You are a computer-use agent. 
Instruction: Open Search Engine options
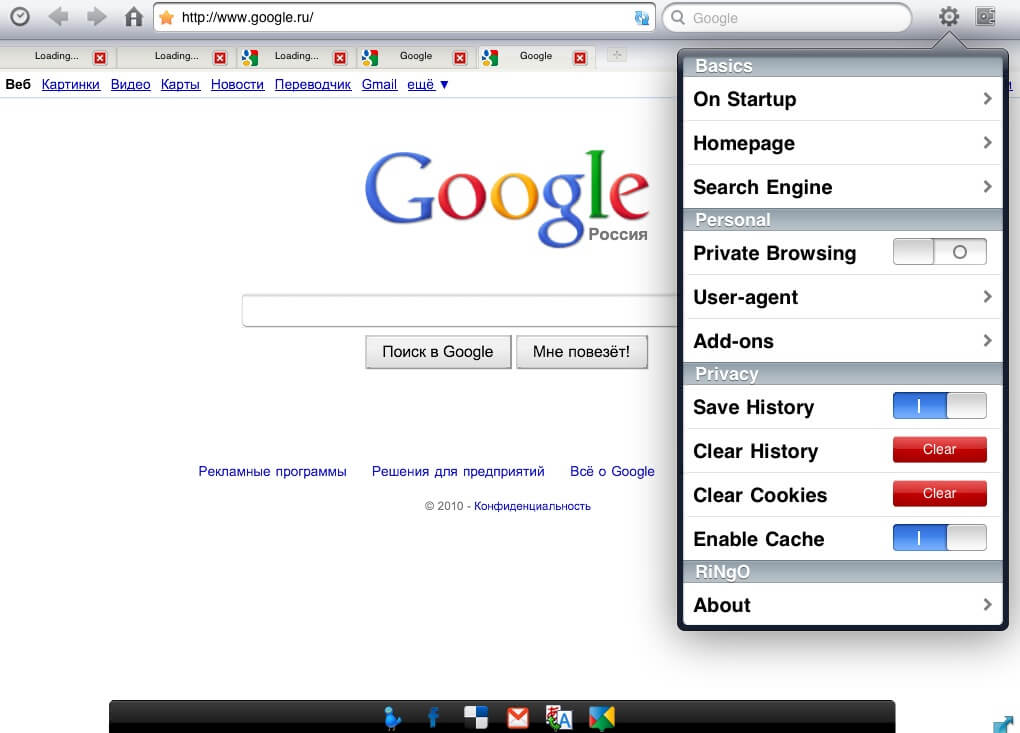point(842,187)
